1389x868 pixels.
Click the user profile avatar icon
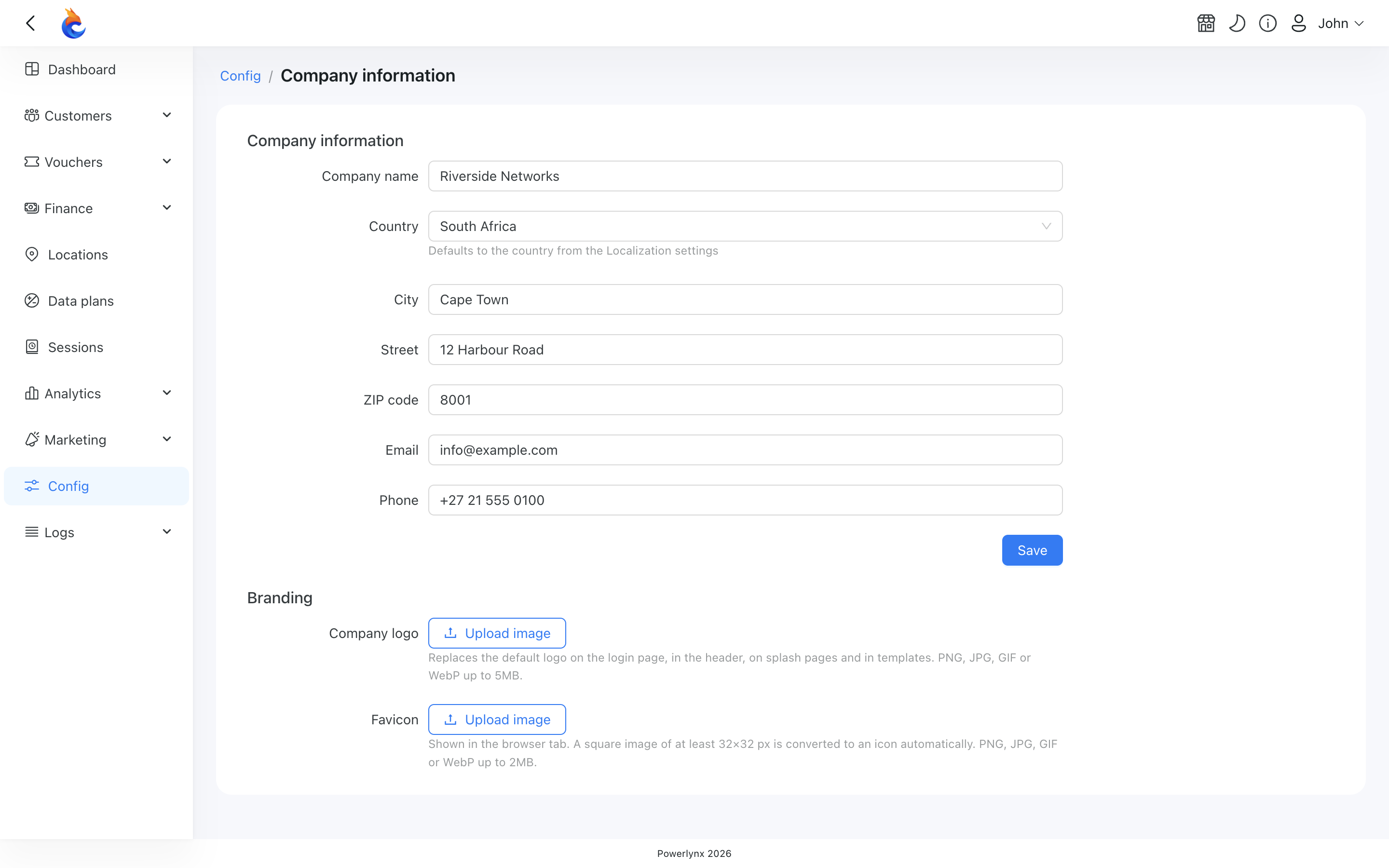[x=1299, y=23]
